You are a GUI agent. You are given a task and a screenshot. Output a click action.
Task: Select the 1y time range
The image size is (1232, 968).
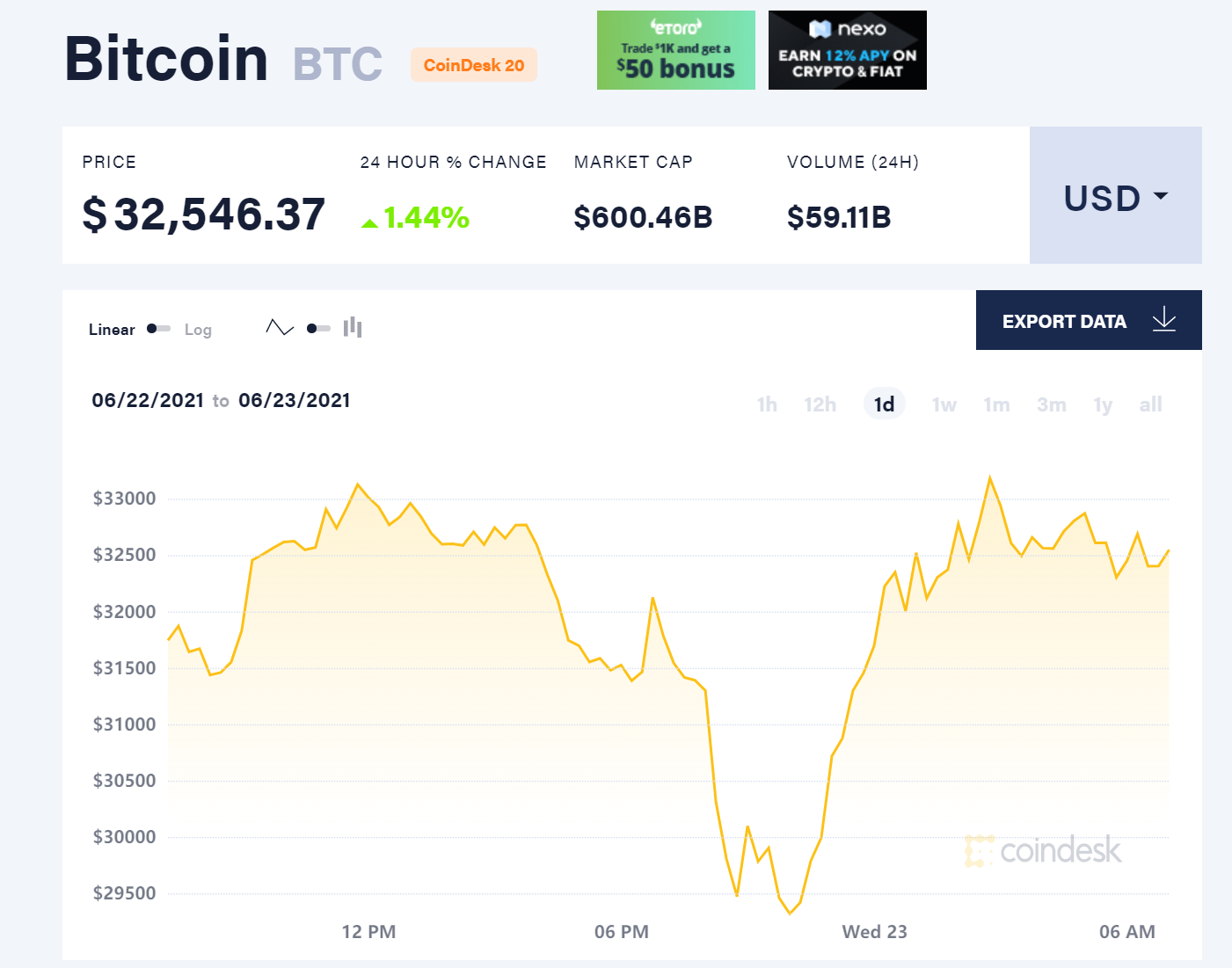[1103, 404]
